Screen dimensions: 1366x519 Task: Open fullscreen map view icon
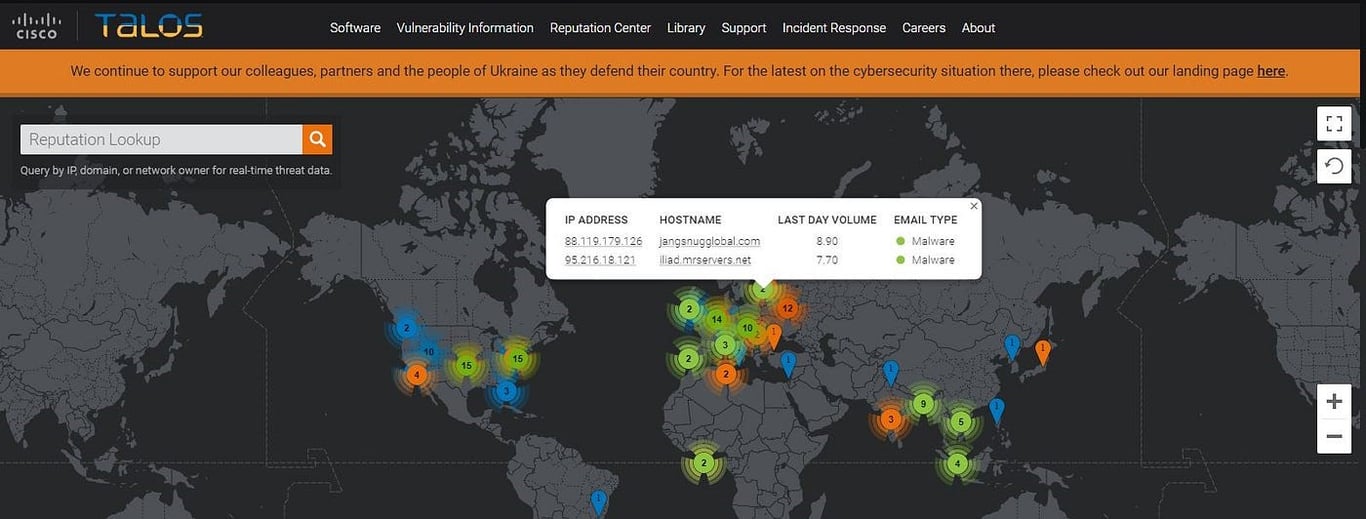click(1334, 124)
